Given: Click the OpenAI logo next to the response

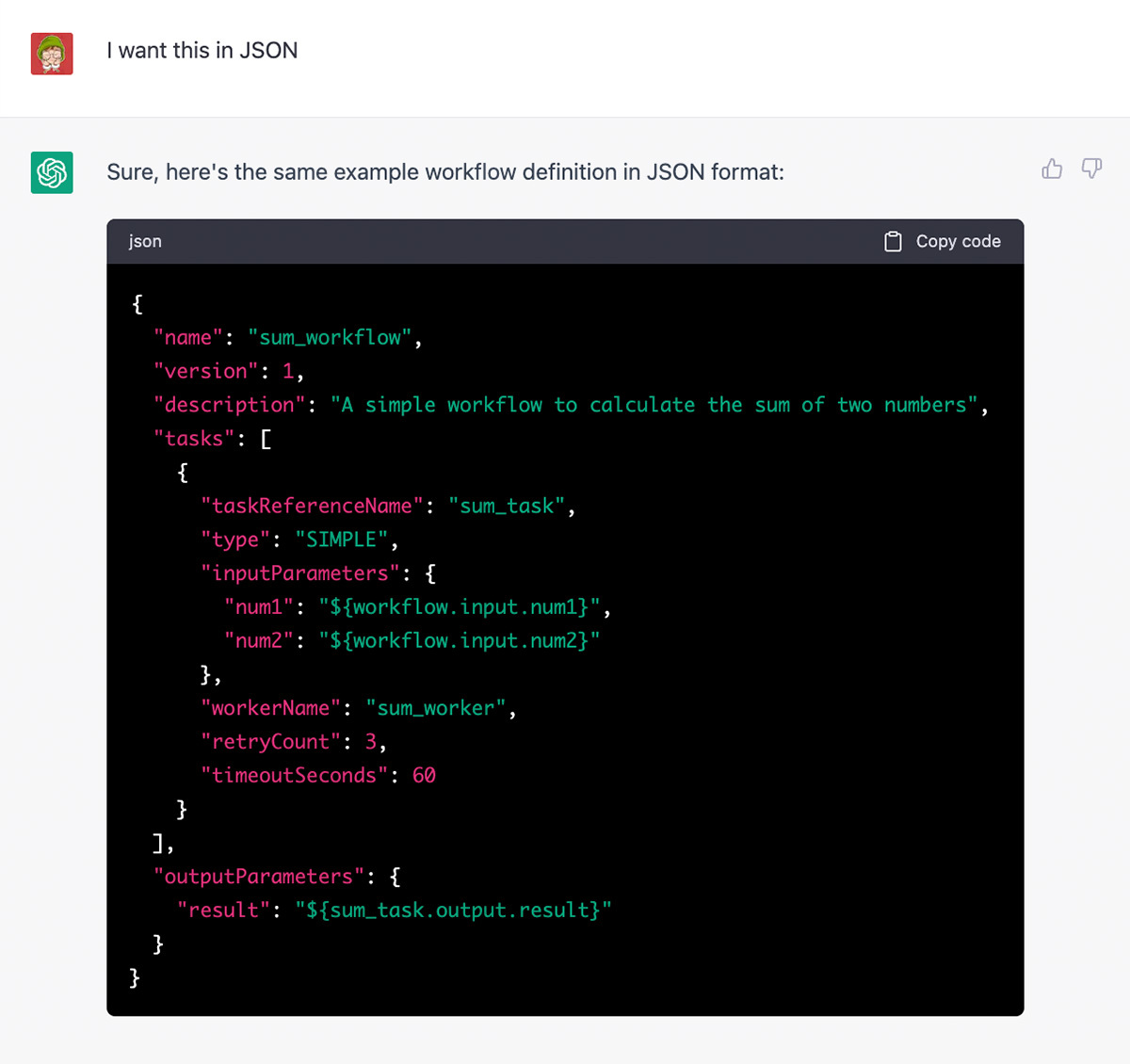Looking at the screenshot, I should (x=52, y=172).
